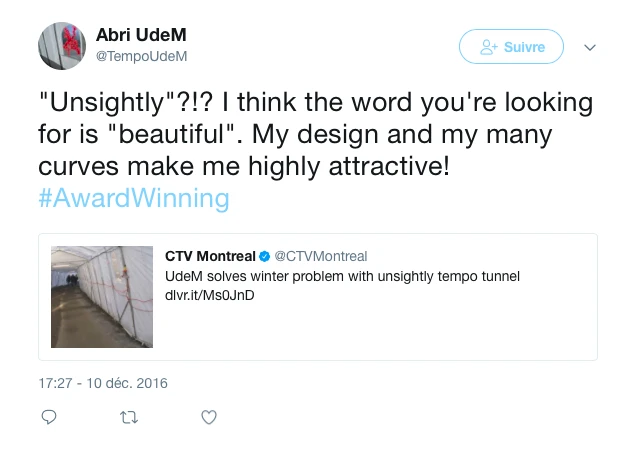Click the quoted headline about the unsightly tempo tunnel
The image size is (635, 453).
pyautogui.click(x=342, y=275)
